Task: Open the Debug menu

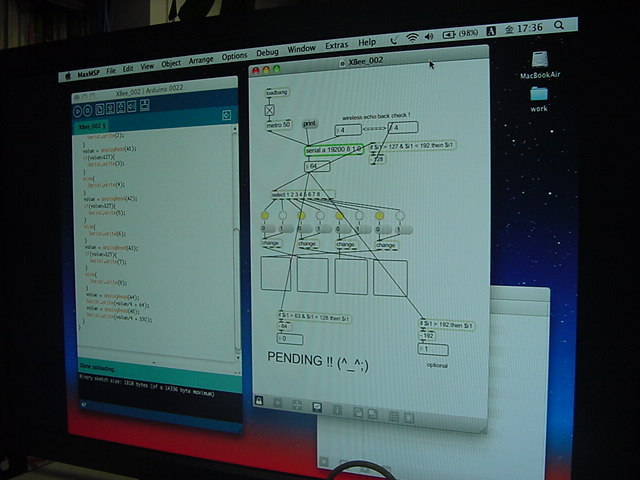Action: click(x=267, y=53)
